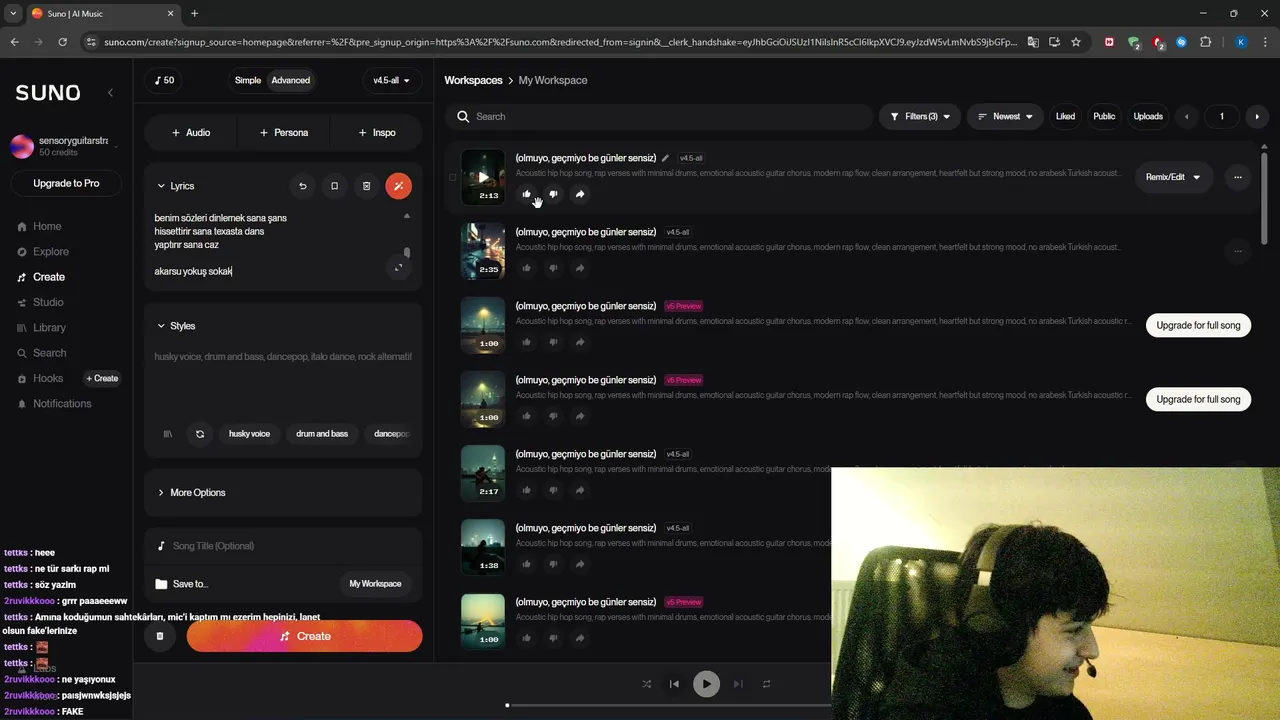Open Explore in the sidebar
This screenshot has height=720, width=1280.
coord(50,252)
